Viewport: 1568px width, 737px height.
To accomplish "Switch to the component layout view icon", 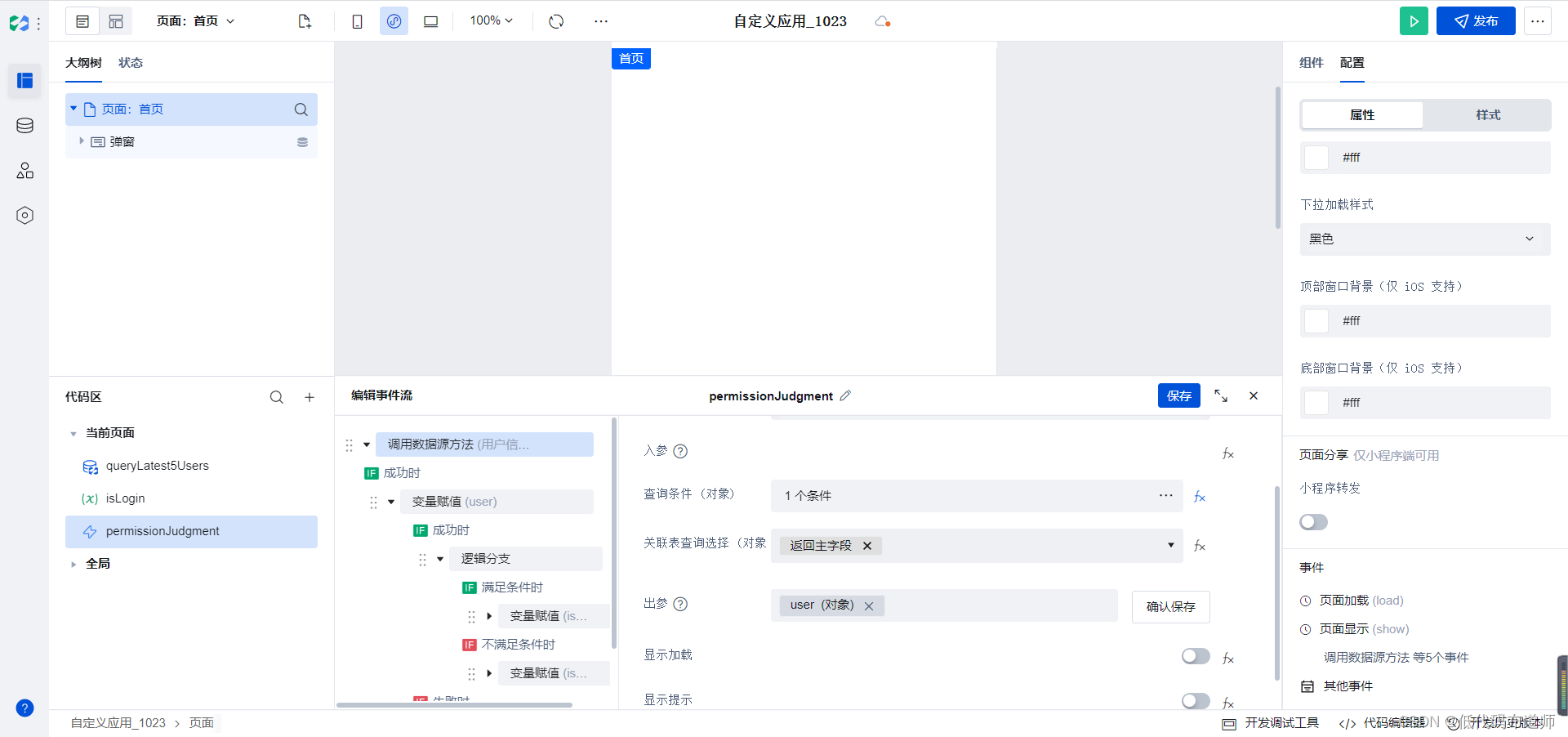I will (116, 21).
